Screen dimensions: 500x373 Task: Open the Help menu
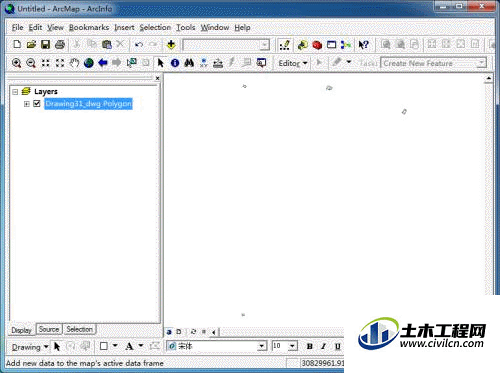pos(242,28)
